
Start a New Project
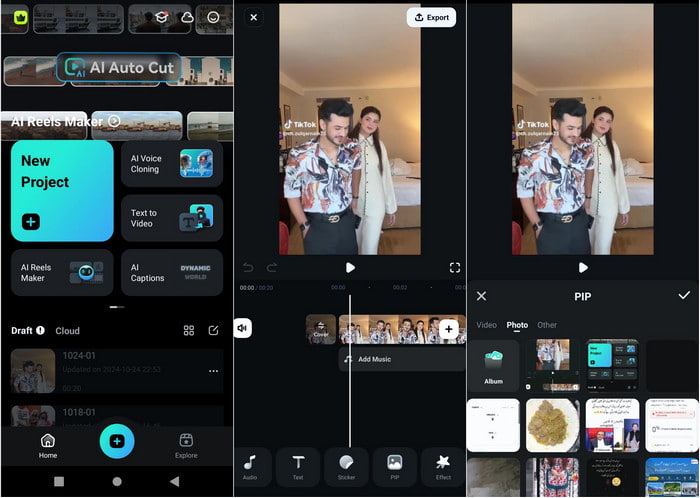[62, 190]
